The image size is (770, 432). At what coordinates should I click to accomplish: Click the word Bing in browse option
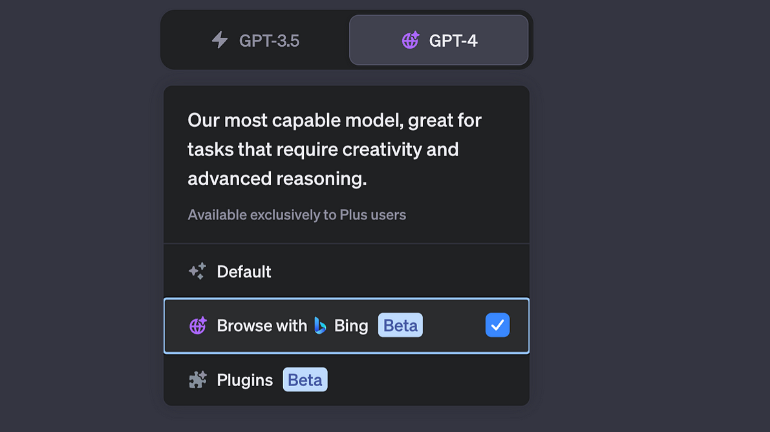[351, 326]
